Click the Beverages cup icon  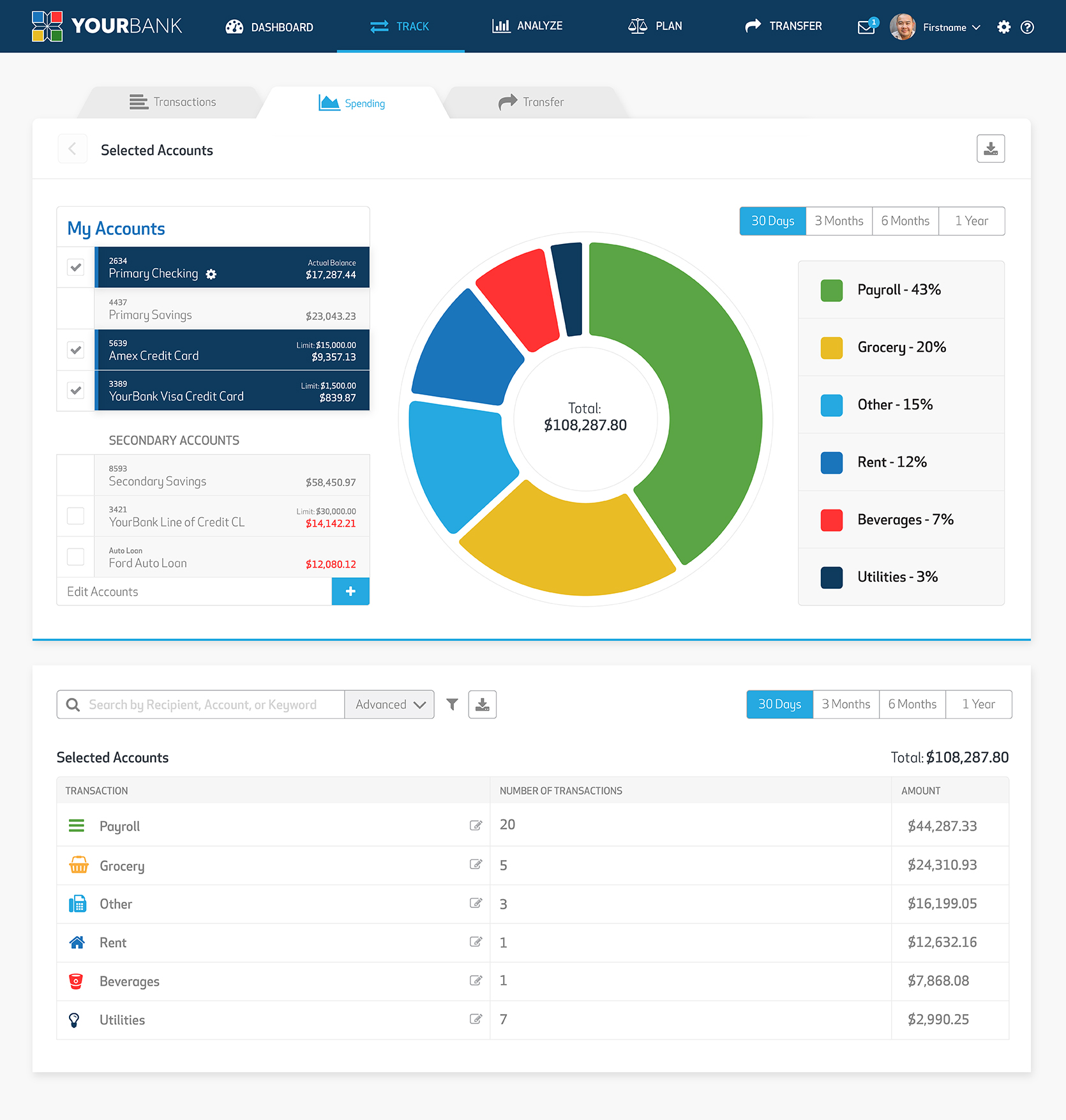[76, 981]
